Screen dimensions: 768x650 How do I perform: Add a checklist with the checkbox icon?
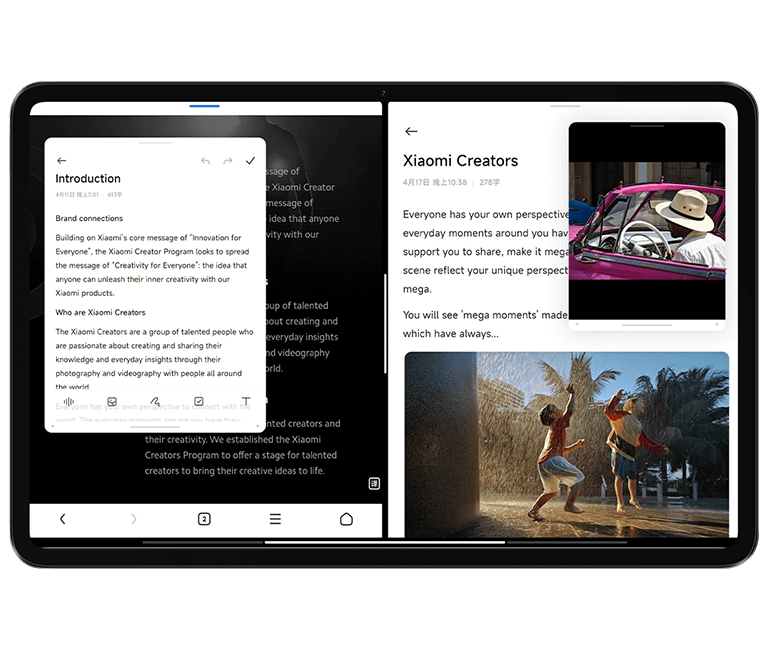pyautogui.click(x=199, y=401)
